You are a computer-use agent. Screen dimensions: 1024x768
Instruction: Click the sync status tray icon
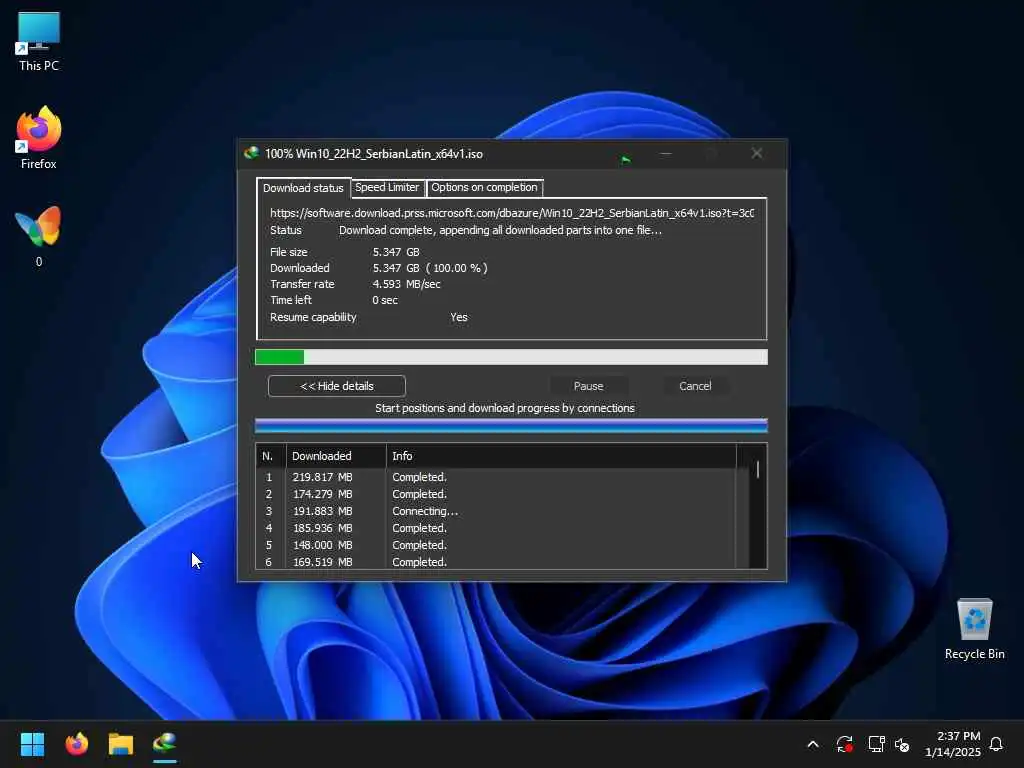point(844,744)
